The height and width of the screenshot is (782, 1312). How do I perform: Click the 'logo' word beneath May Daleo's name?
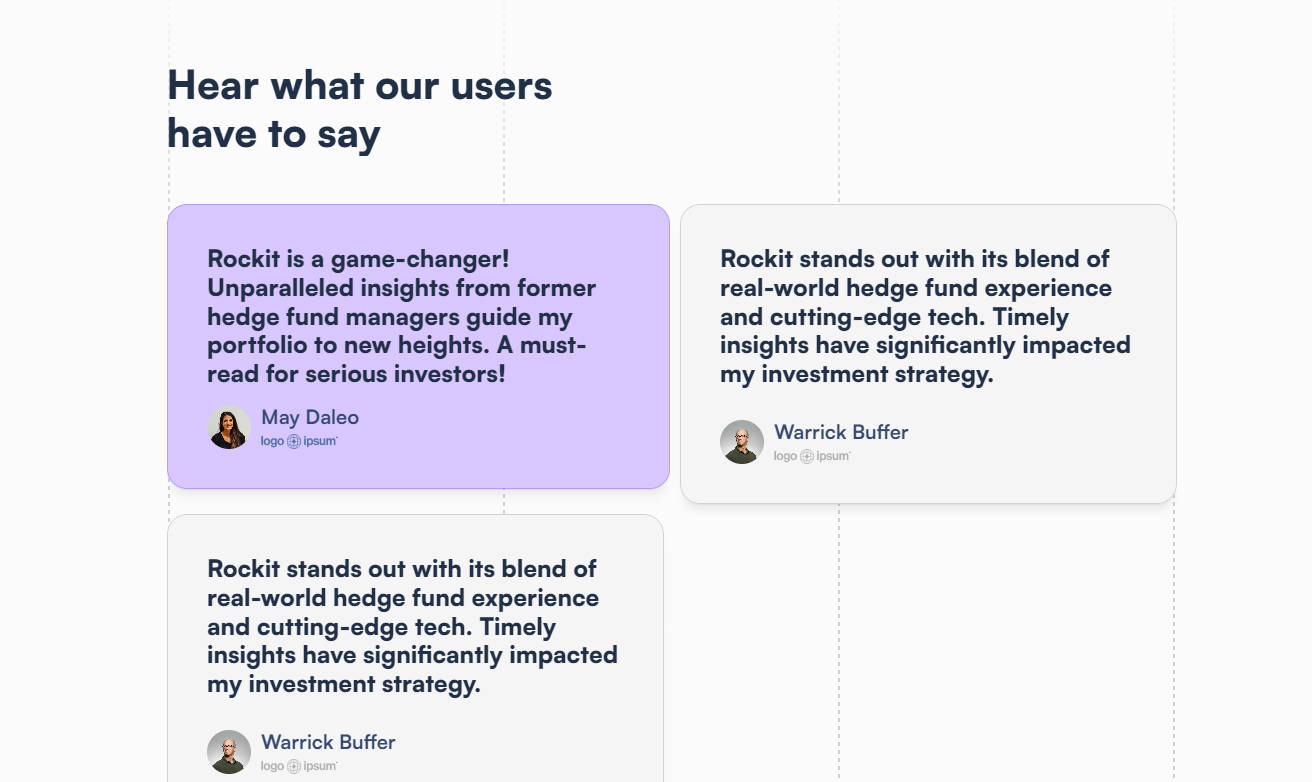tap(272, 441)
